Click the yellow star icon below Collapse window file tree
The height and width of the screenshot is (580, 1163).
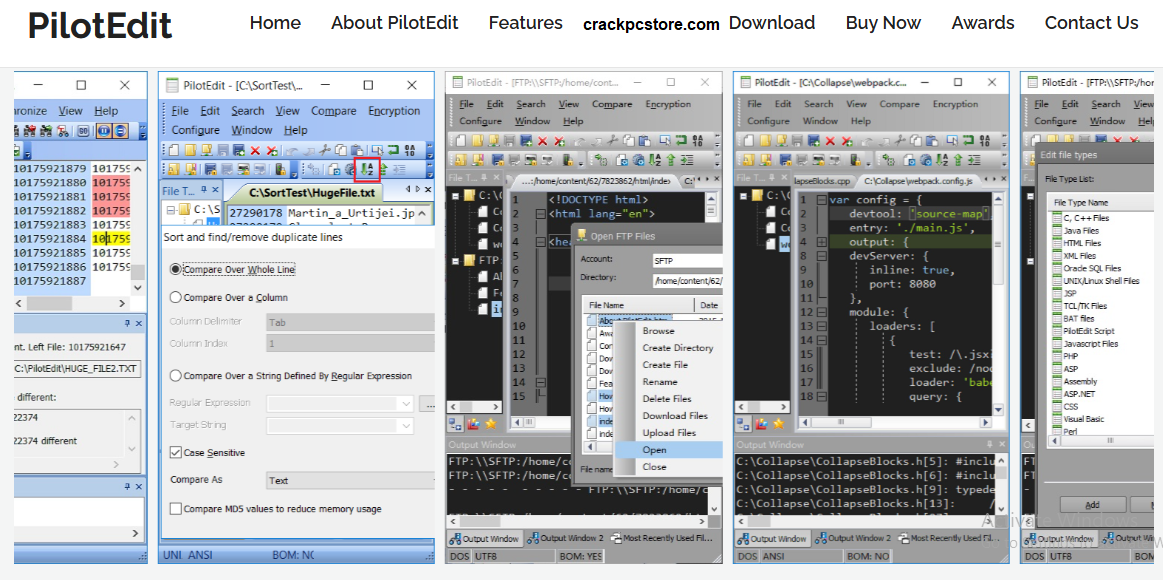click(778, 424)
